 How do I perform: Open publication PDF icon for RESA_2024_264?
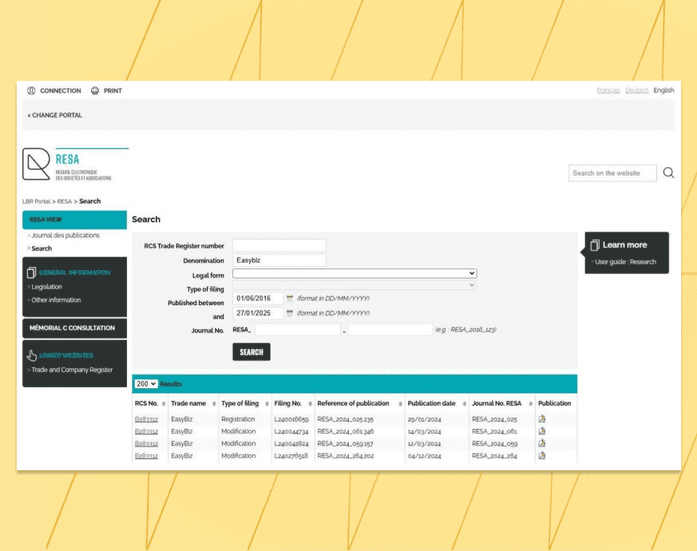coord(542,455)
